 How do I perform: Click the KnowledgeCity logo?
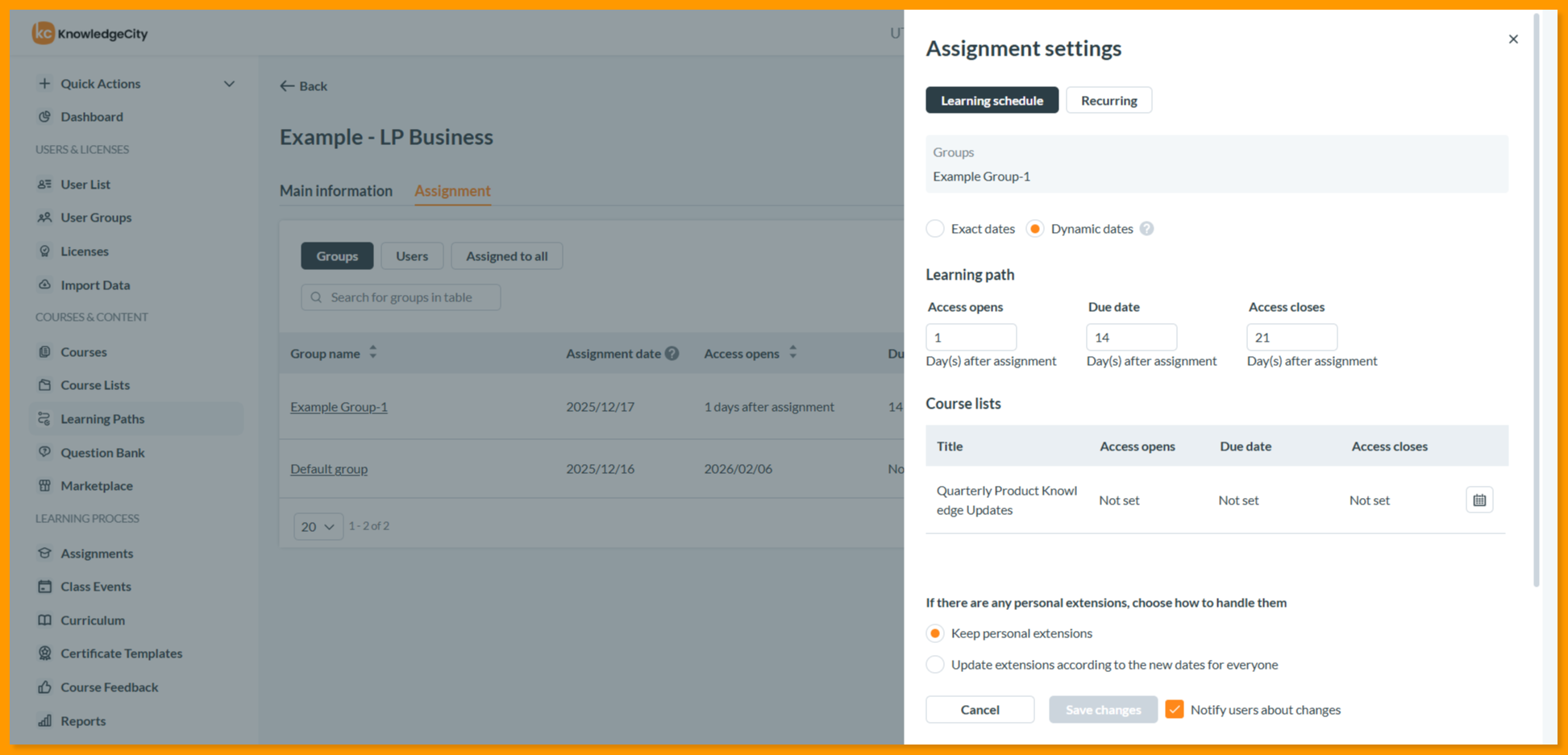pos(89,33)
